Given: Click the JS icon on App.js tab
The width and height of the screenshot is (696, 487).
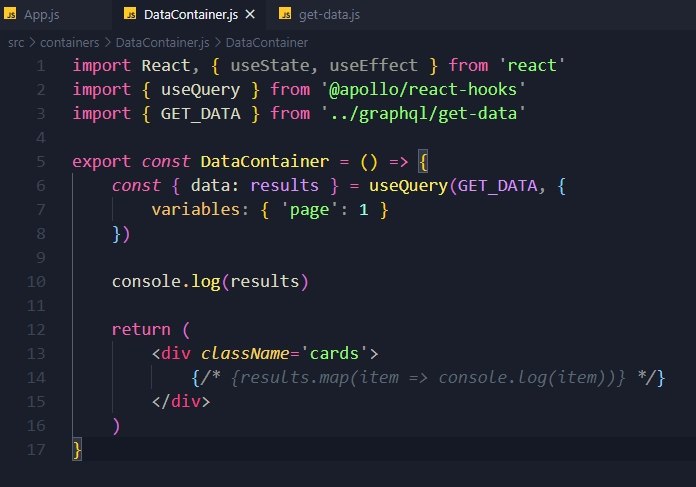Looking at the screenshot, I should tap(10, 14).
